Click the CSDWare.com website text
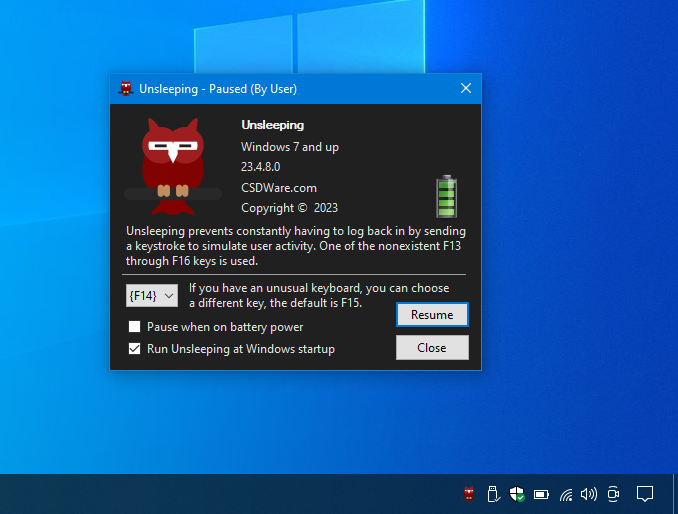The image size is (678, 514). point(279,188)
